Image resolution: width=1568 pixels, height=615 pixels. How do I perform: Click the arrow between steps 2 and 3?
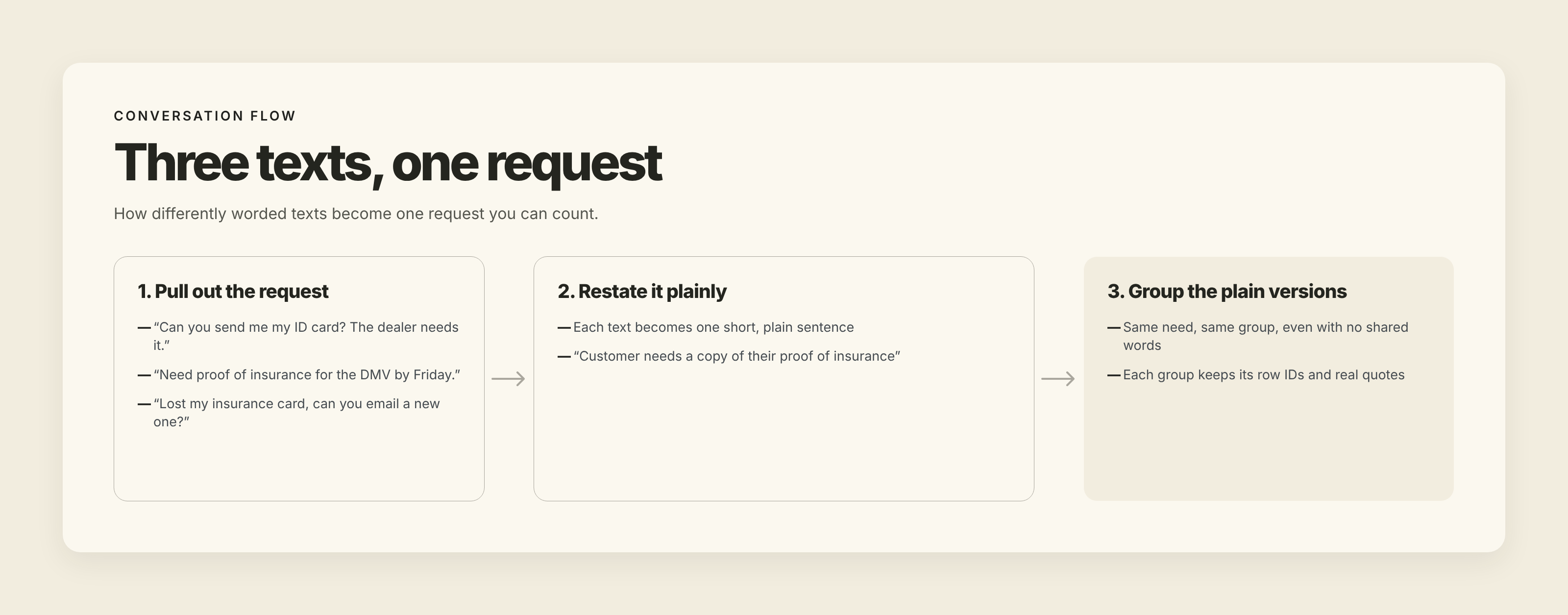pyautogui.click(x=1058, y=379)
